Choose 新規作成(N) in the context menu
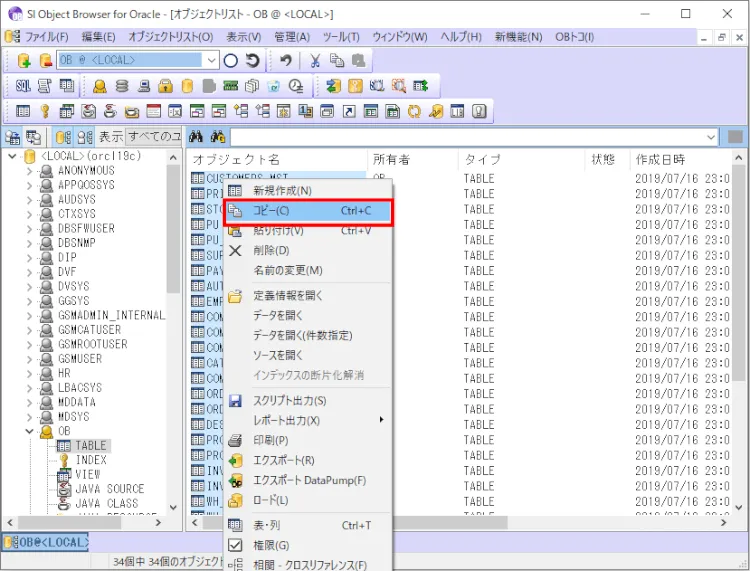 309,191
